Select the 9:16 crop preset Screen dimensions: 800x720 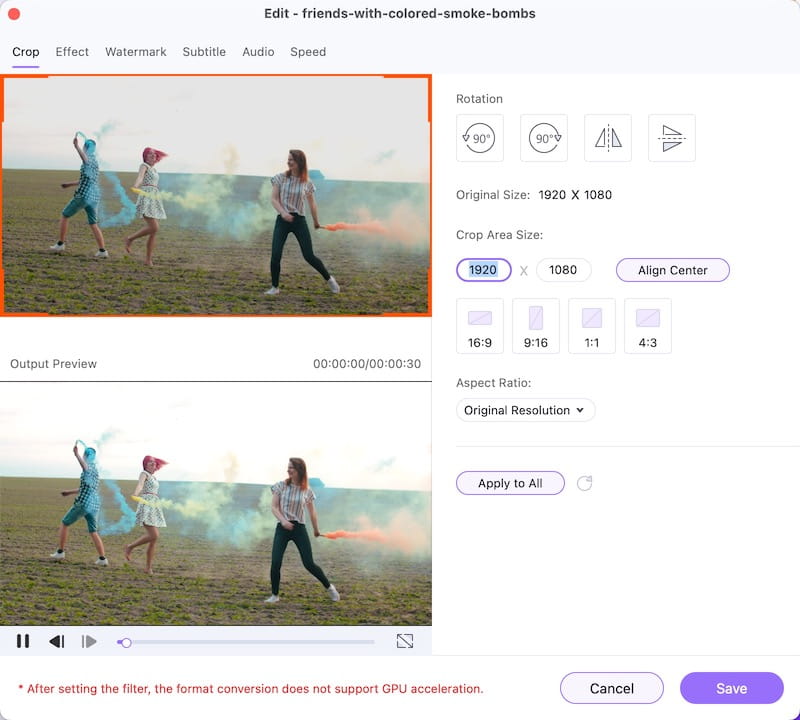coord(536,326)
